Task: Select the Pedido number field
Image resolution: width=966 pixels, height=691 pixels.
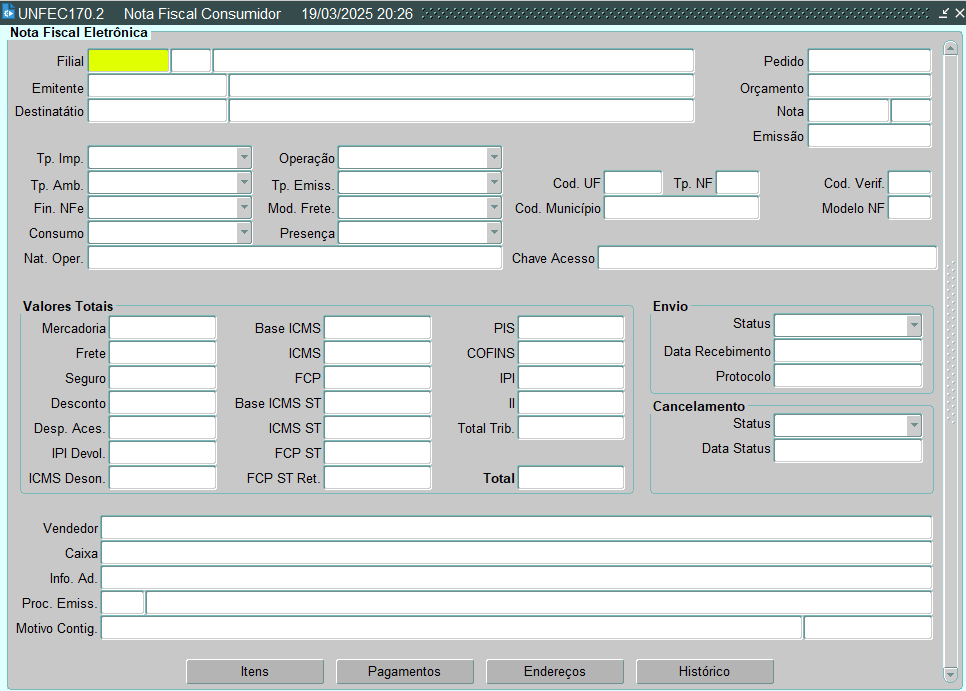Action: click(x=869, y=61)
